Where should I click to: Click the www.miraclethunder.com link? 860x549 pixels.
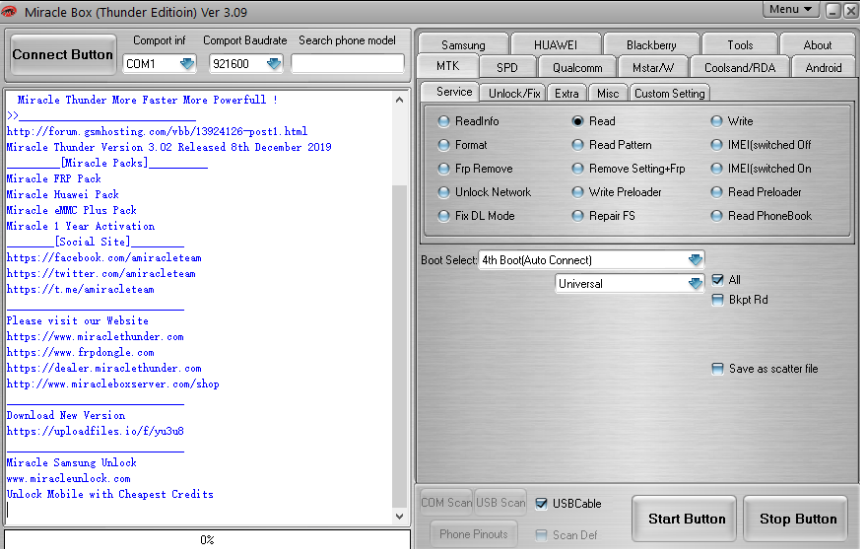[95, 336]
